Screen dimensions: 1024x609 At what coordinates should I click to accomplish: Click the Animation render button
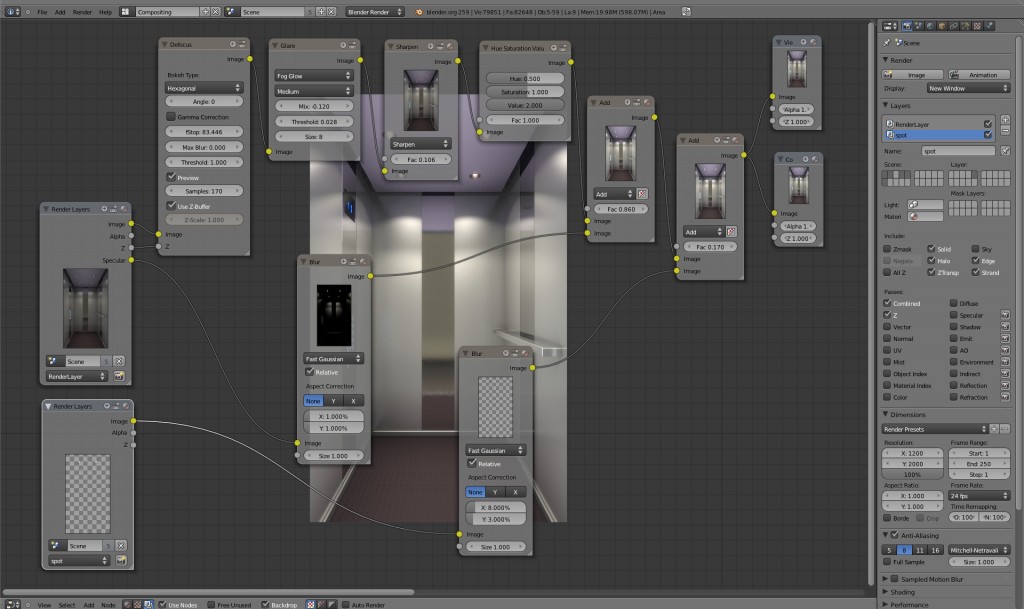(979, 74)
